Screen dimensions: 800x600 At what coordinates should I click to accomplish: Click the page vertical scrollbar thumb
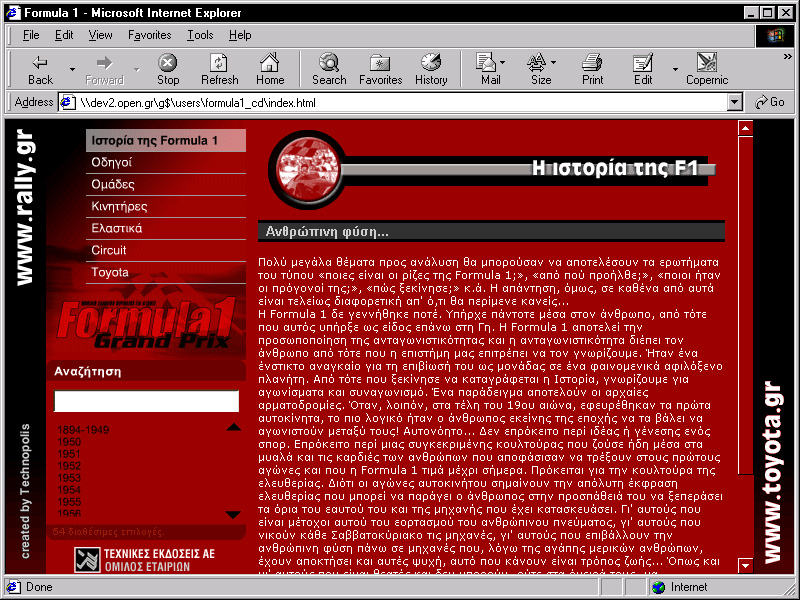click(x=745, y=305)
